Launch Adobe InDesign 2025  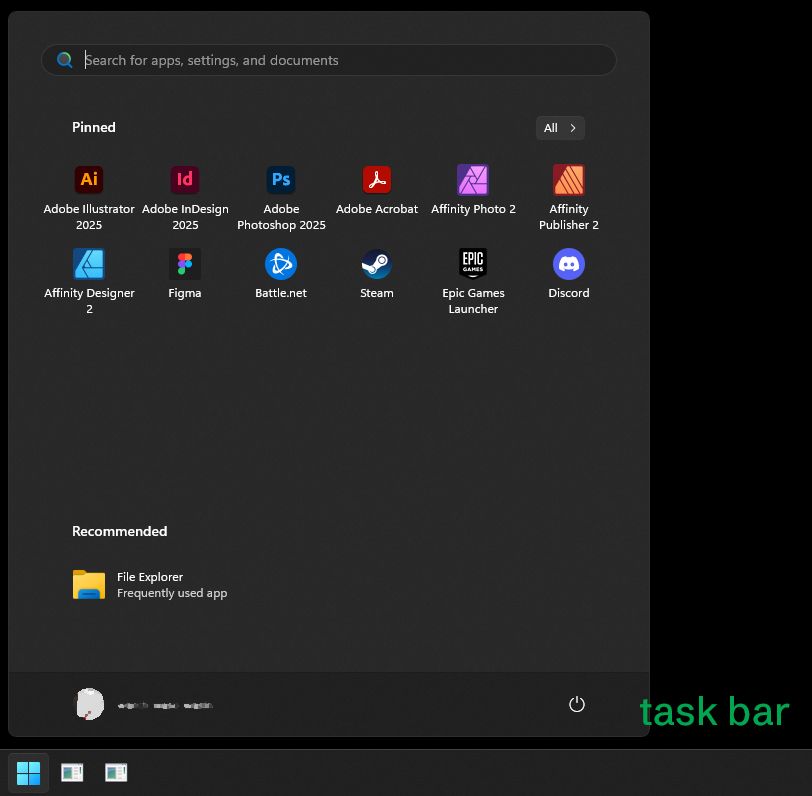pos(185,198)
